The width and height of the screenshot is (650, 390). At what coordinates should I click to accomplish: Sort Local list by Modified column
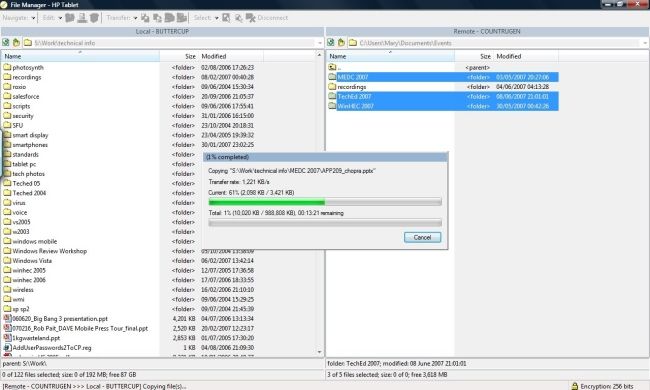[231, 56]
